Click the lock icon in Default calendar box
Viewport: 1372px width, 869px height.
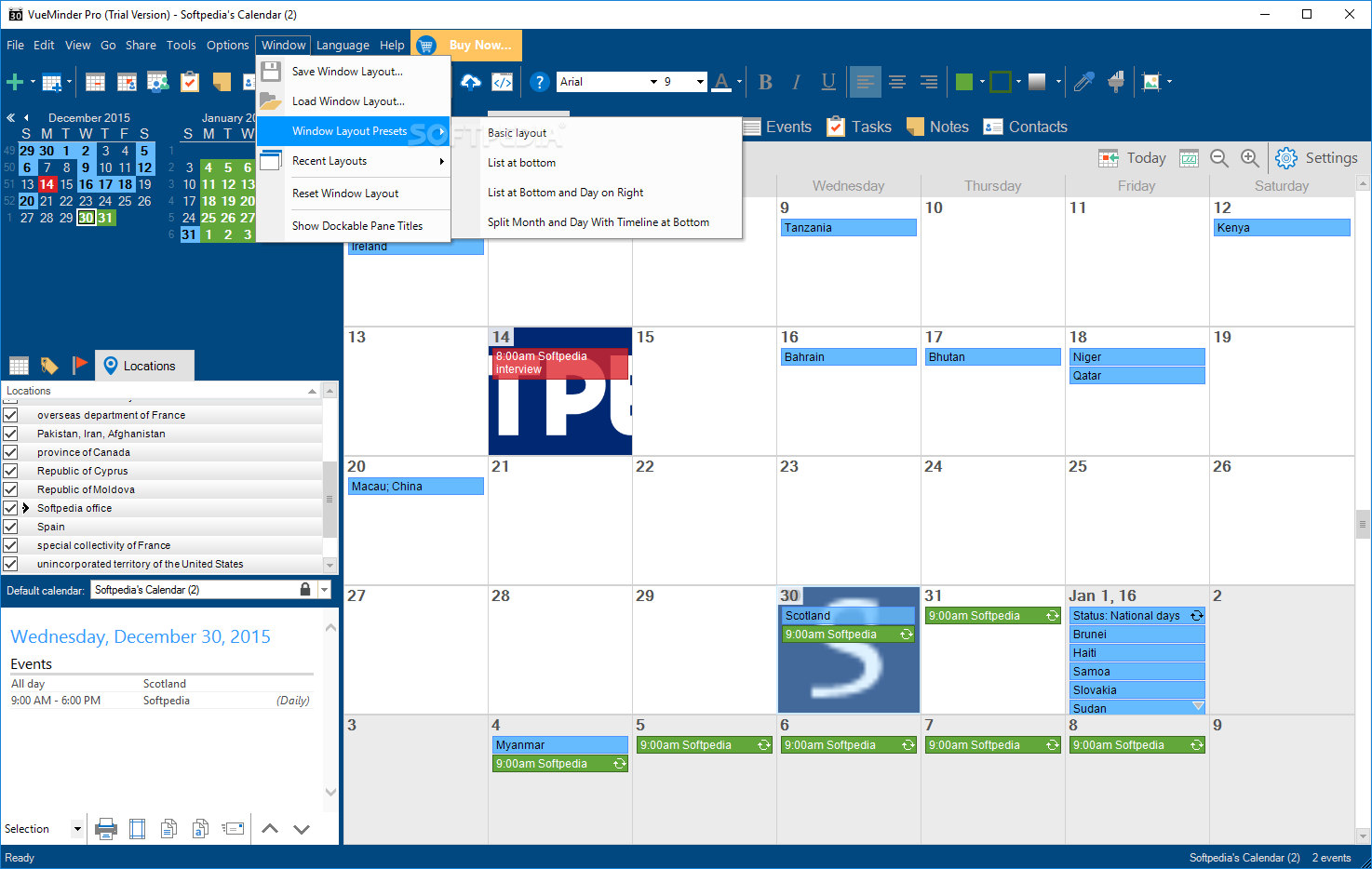[x=305, y=589]
